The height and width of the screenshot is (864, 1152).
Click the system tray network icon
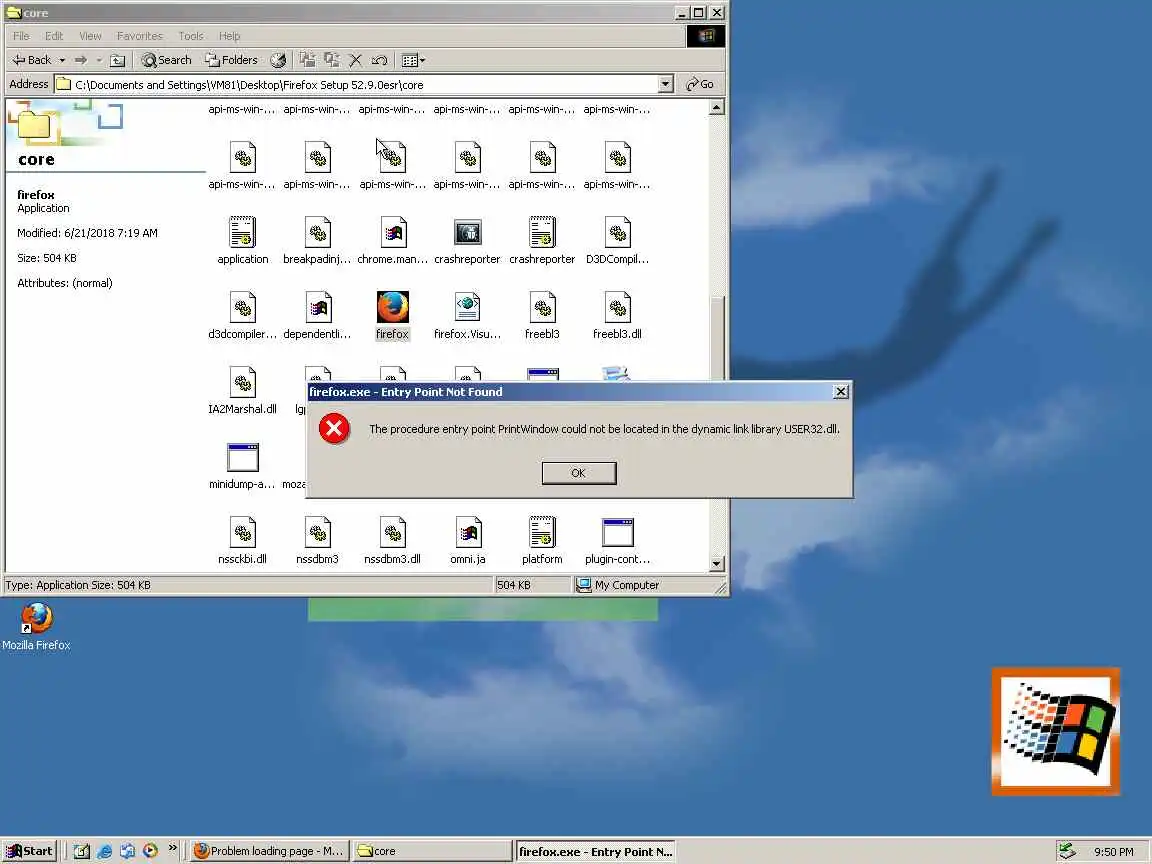click(1068, 851)
